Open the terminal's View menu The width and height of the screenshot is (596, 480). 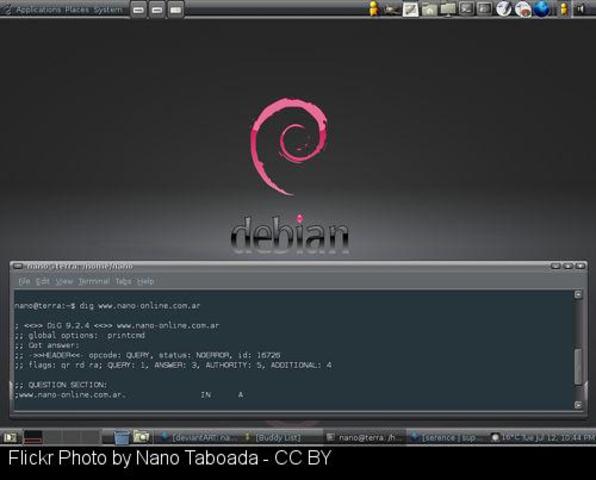(x=64, y=282)
